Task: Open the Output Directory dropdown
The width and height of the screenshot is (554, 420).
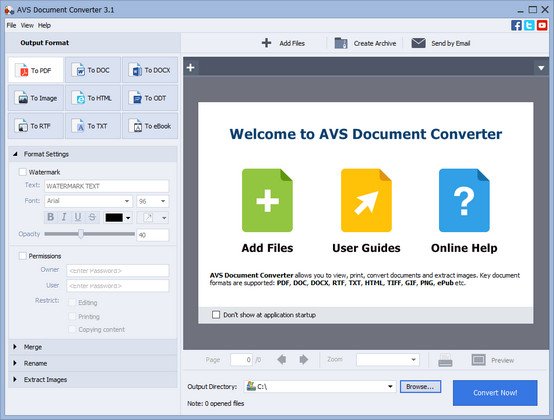Action: point(390,386)
